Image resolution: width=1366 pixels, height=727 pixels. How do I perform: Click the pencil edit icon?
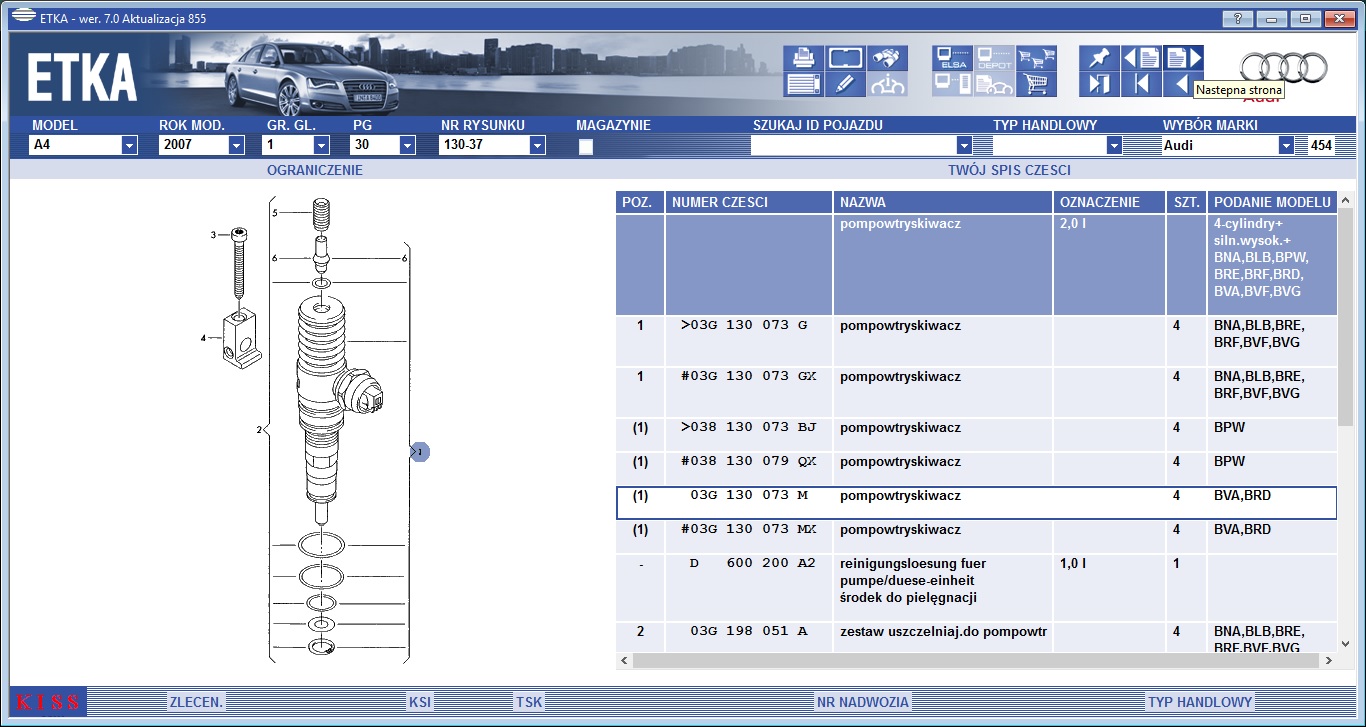click(846, 84)
